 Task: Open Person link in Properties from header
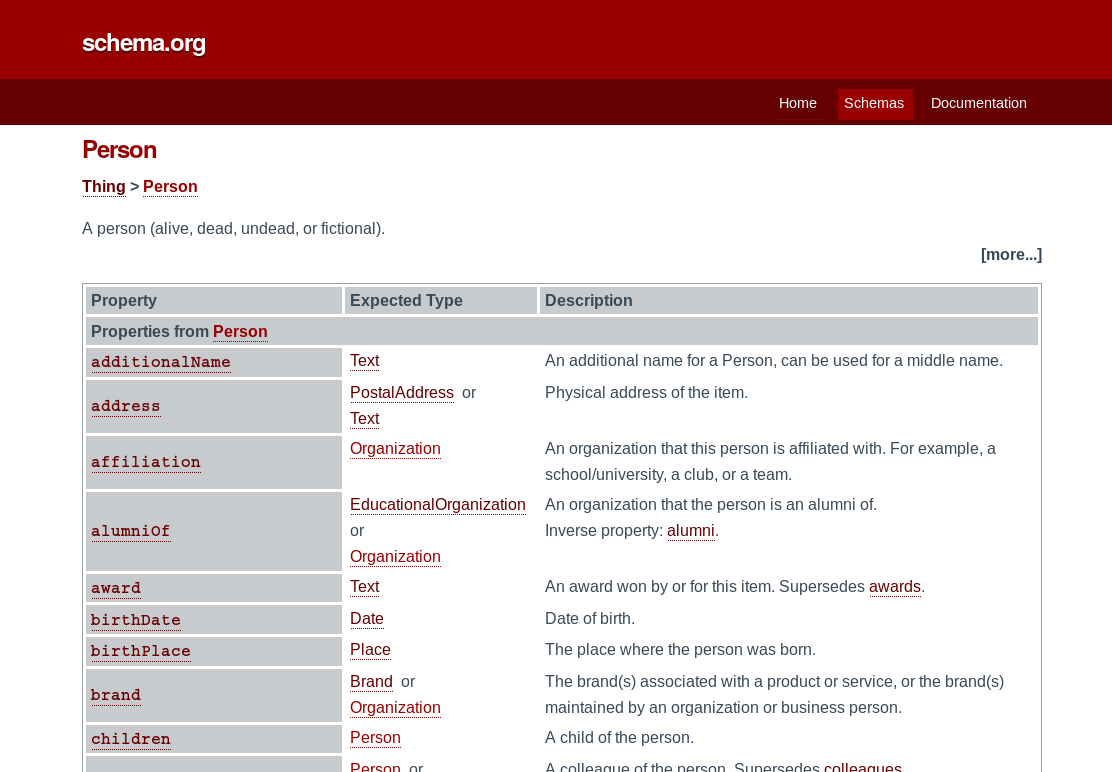click(x=240, y=332)
